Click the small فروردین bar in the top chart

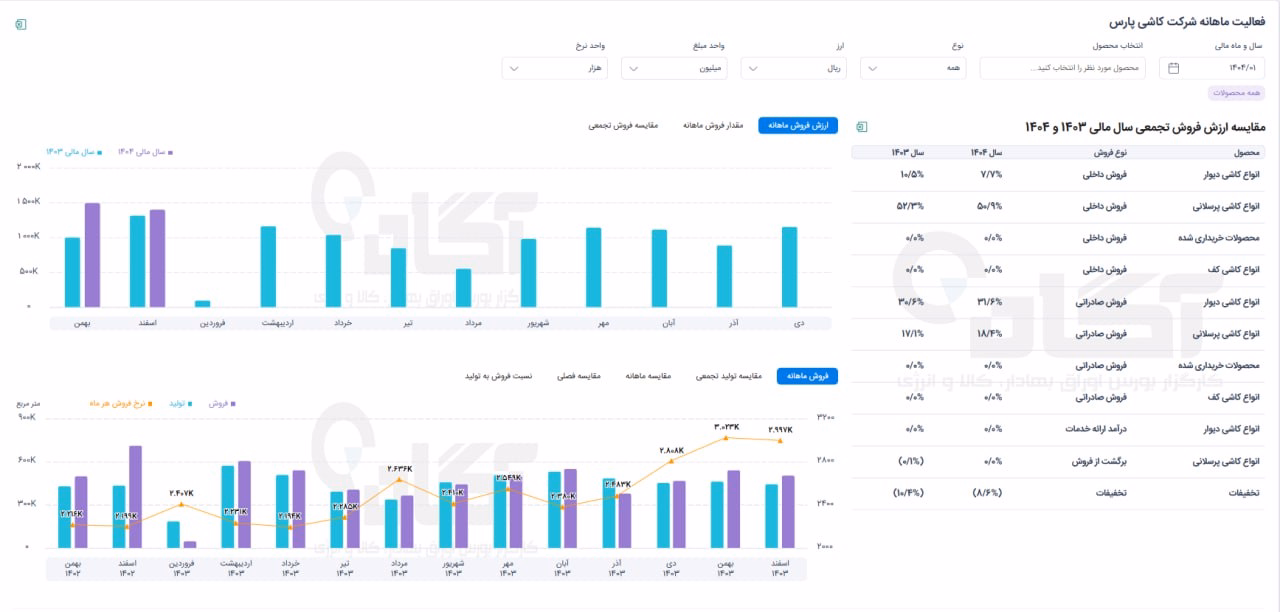(203, 303)
